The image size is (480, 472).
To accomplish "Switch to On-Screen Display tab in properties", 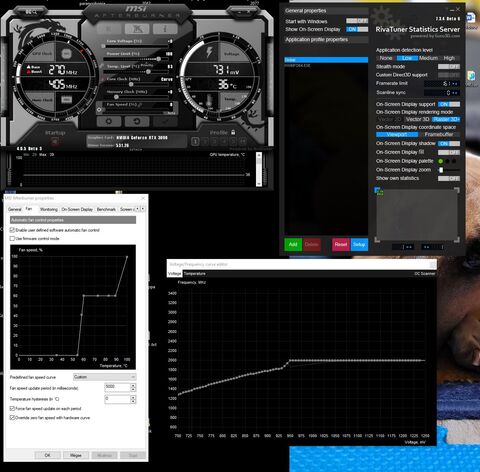I will [77, 209].
